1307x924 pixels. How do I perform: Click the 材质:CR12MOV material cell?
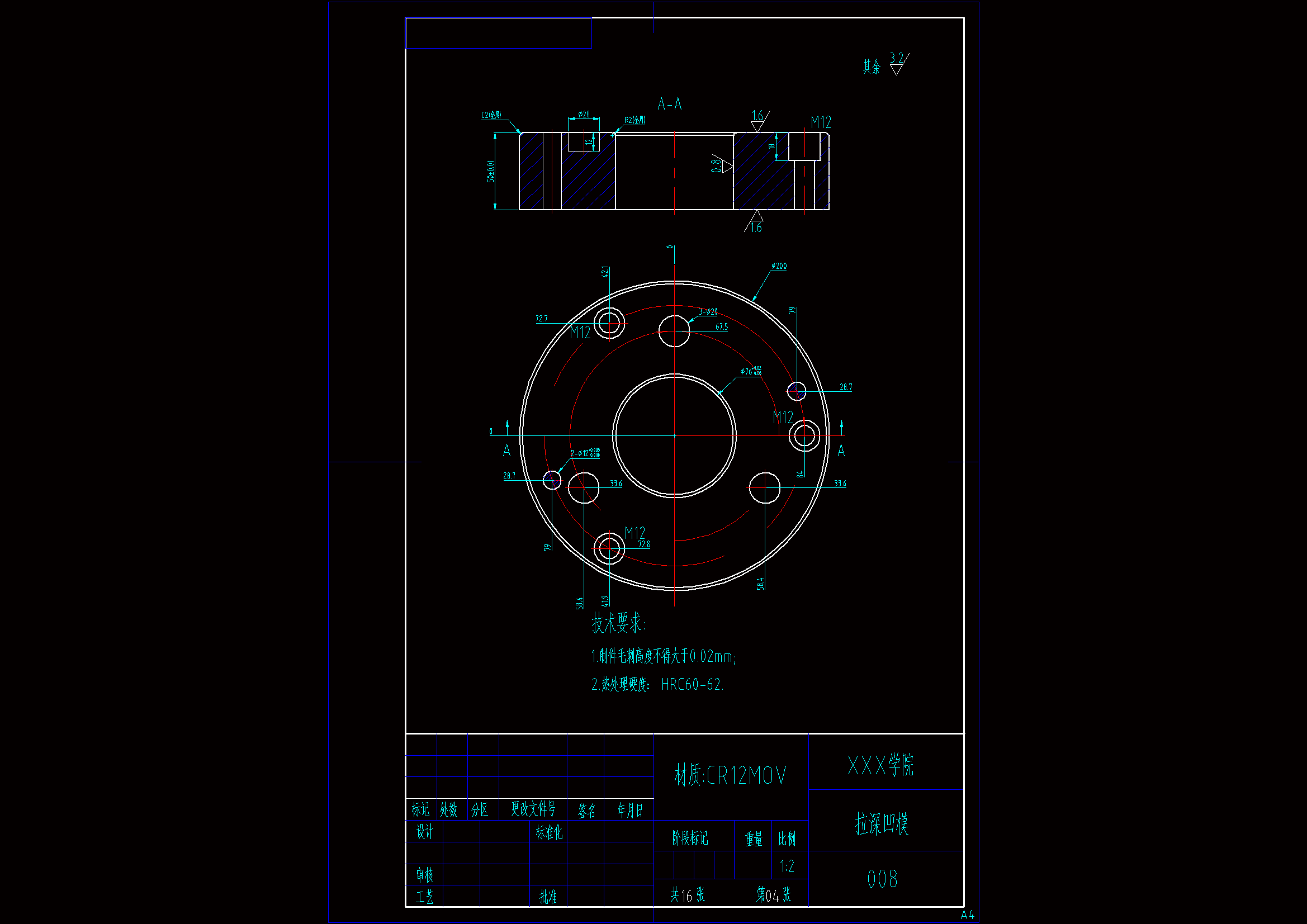click(x=730, y=775)
